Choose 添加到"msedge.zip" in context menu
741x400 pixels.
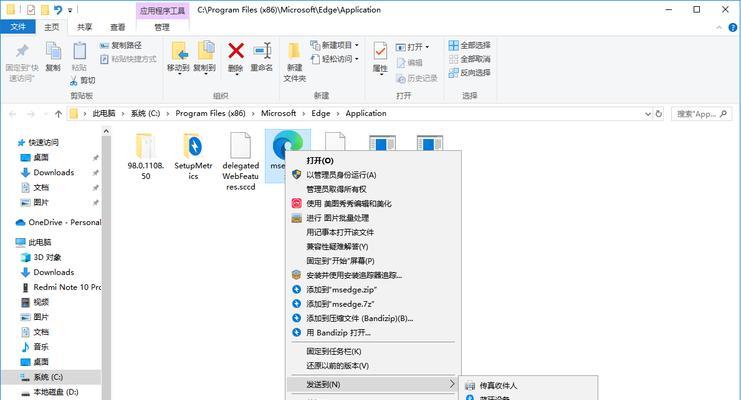click(371, 290)
